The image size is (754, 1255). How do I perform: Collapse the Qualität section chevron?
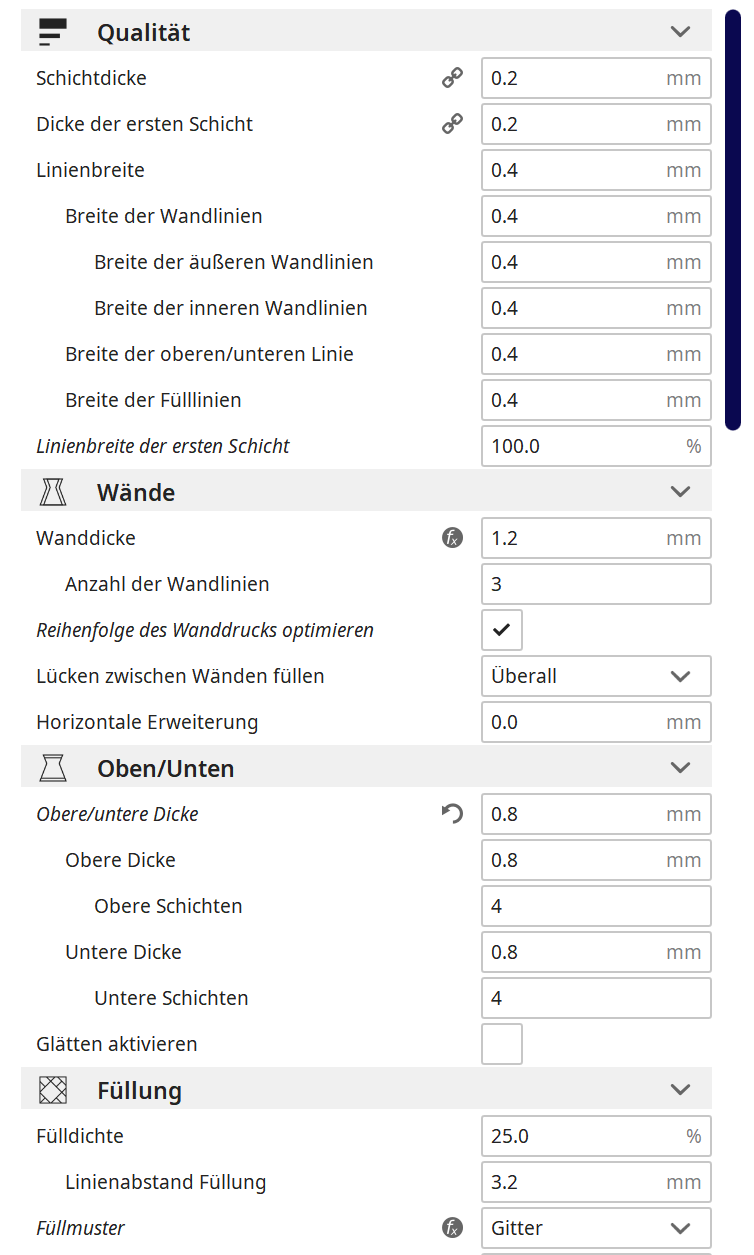680,32
